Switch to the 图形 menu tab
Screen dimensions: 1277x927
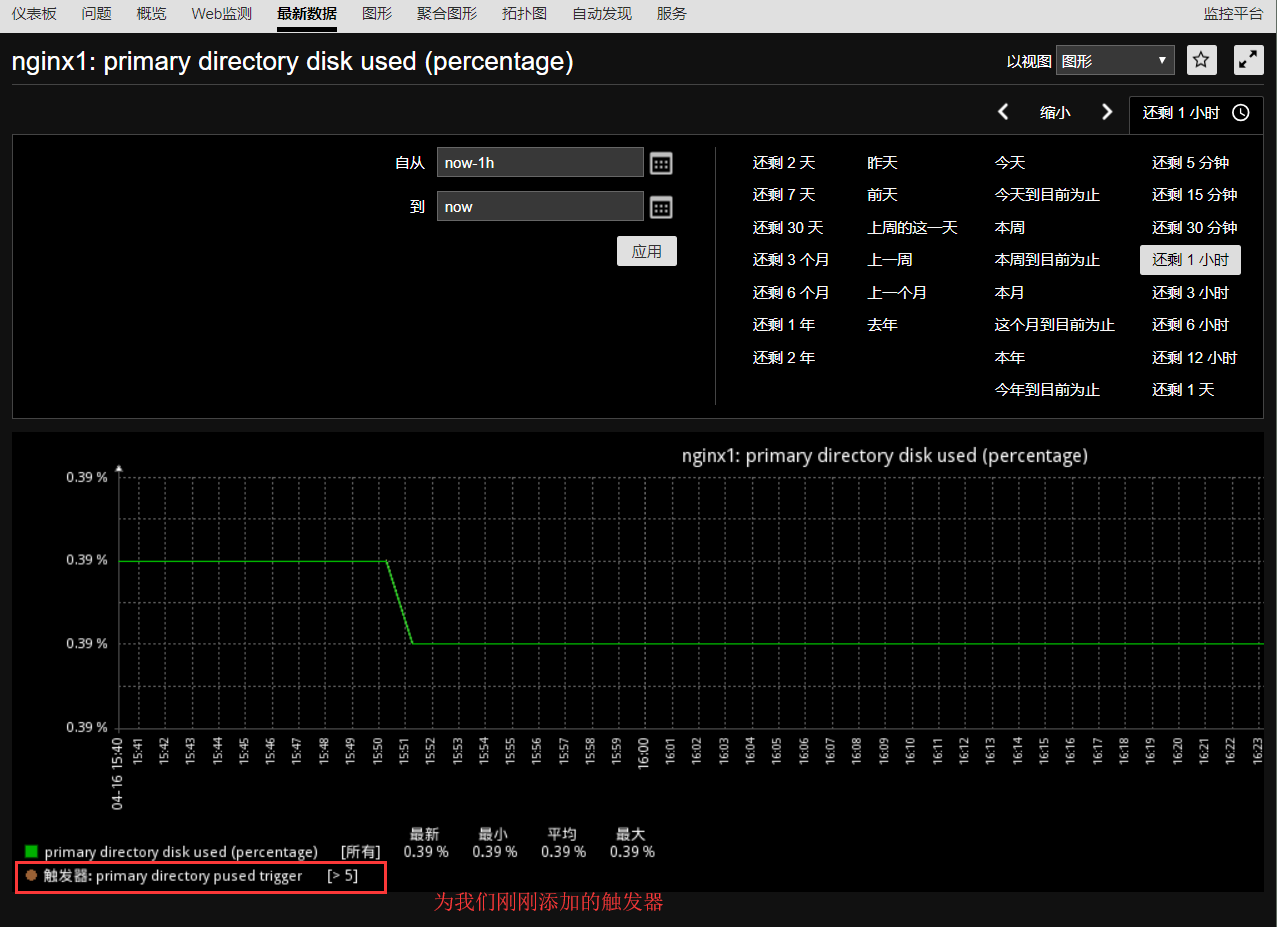pos(377,14)
